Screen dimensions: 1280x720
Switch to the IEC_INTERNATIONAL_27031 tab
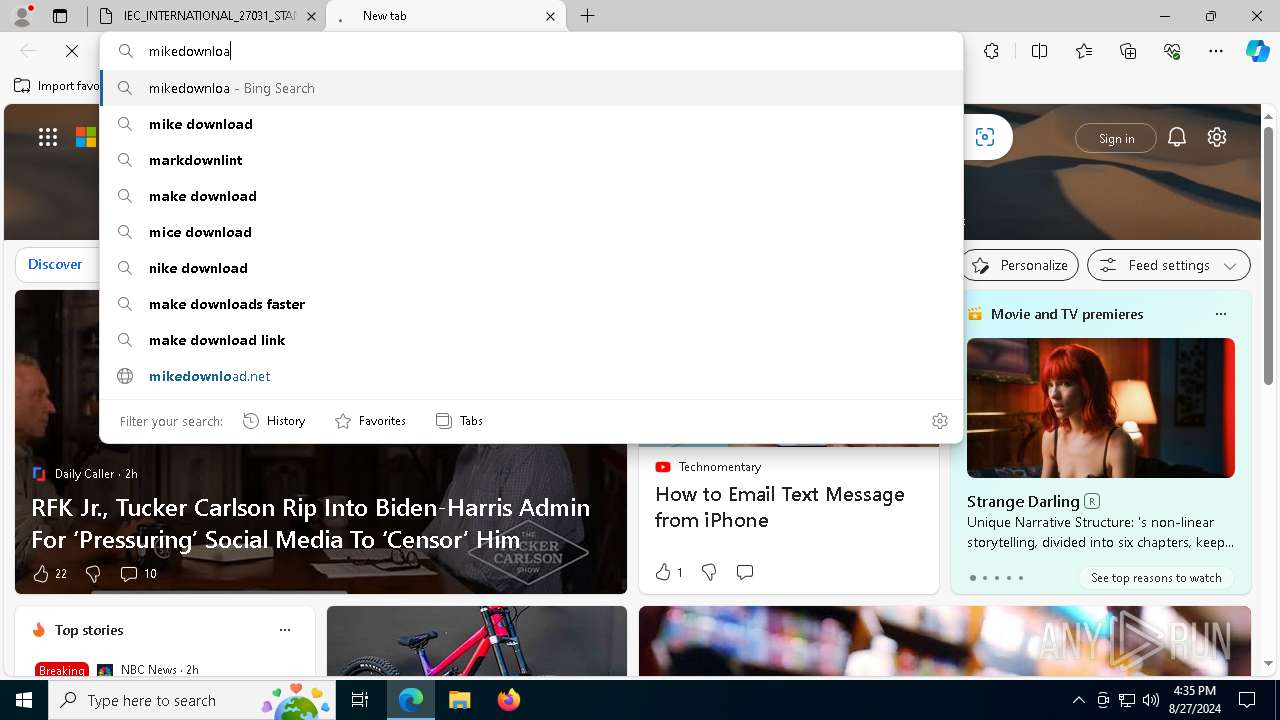(x=207, y=16)
